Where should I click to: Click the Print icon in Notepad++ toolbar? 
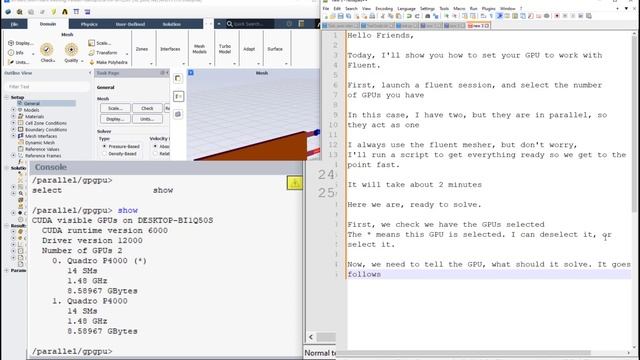point(372,16)
